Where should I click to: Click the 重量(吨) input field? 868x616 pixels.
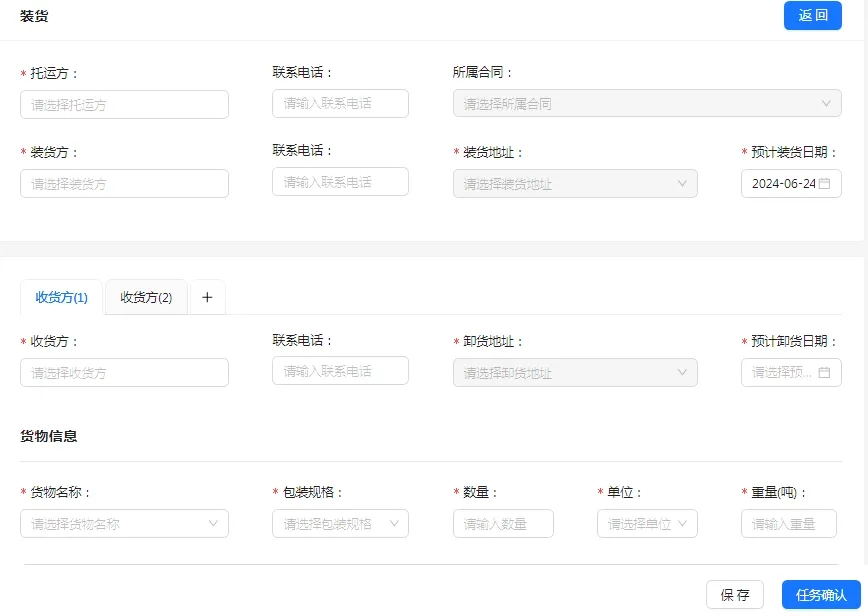tap(788, 524)
